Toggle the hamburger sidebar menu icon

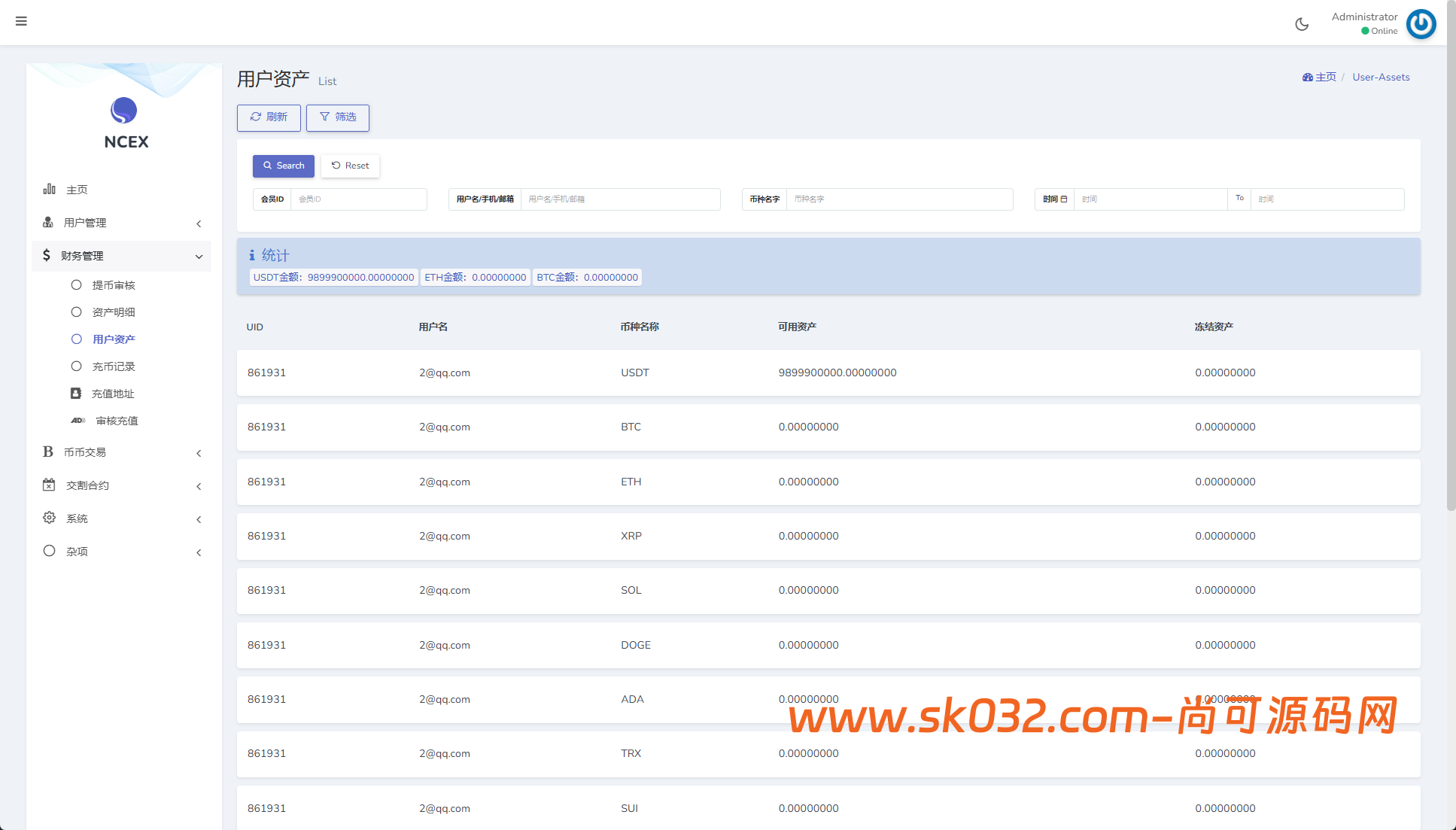tap(21, 21)
